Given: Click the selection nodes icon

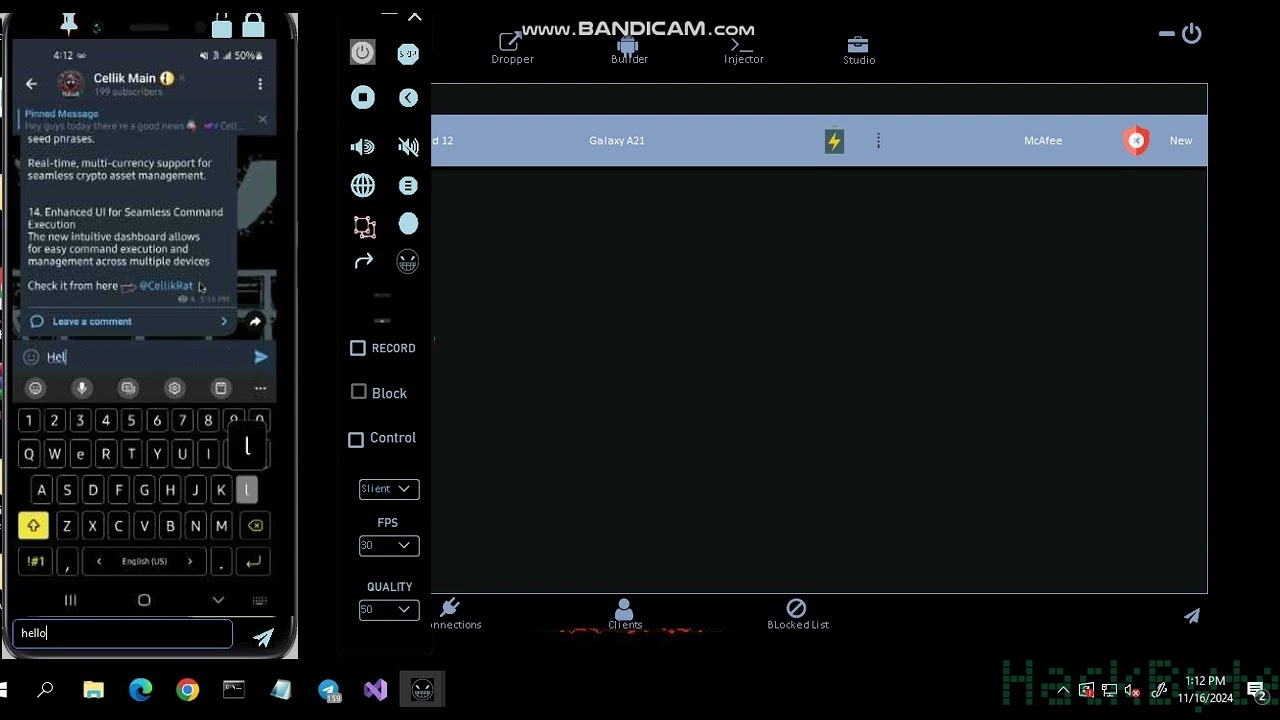Looking at the screenshot, I should click(x=364, y=227).
